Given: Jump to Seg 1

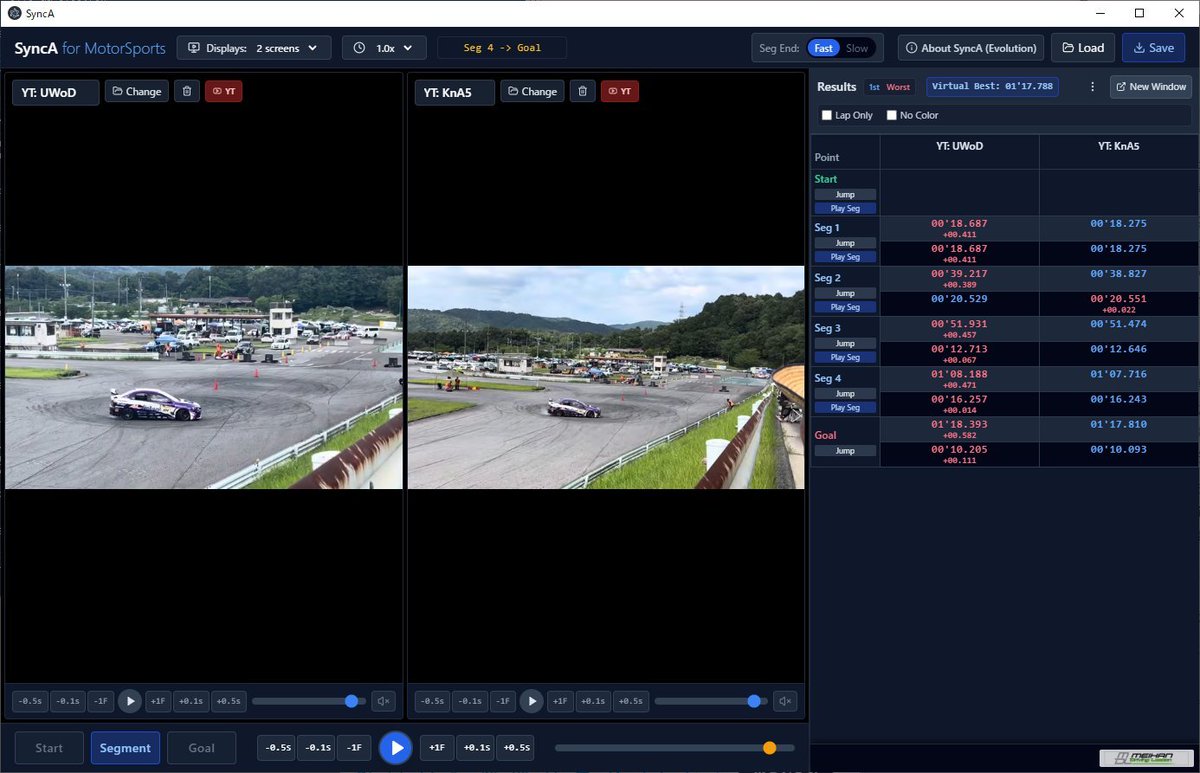Looking at the screenshot, I should tap(845, 243).
